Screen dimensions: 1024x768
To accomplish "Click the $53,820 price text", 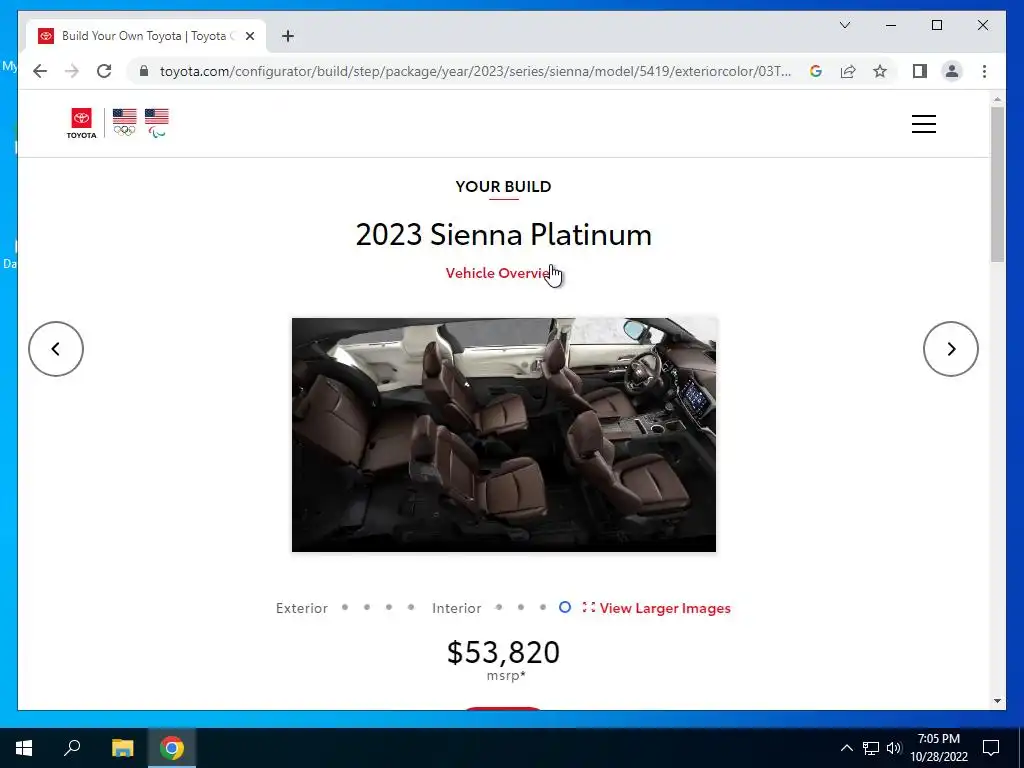I will (x=504, y=652).
